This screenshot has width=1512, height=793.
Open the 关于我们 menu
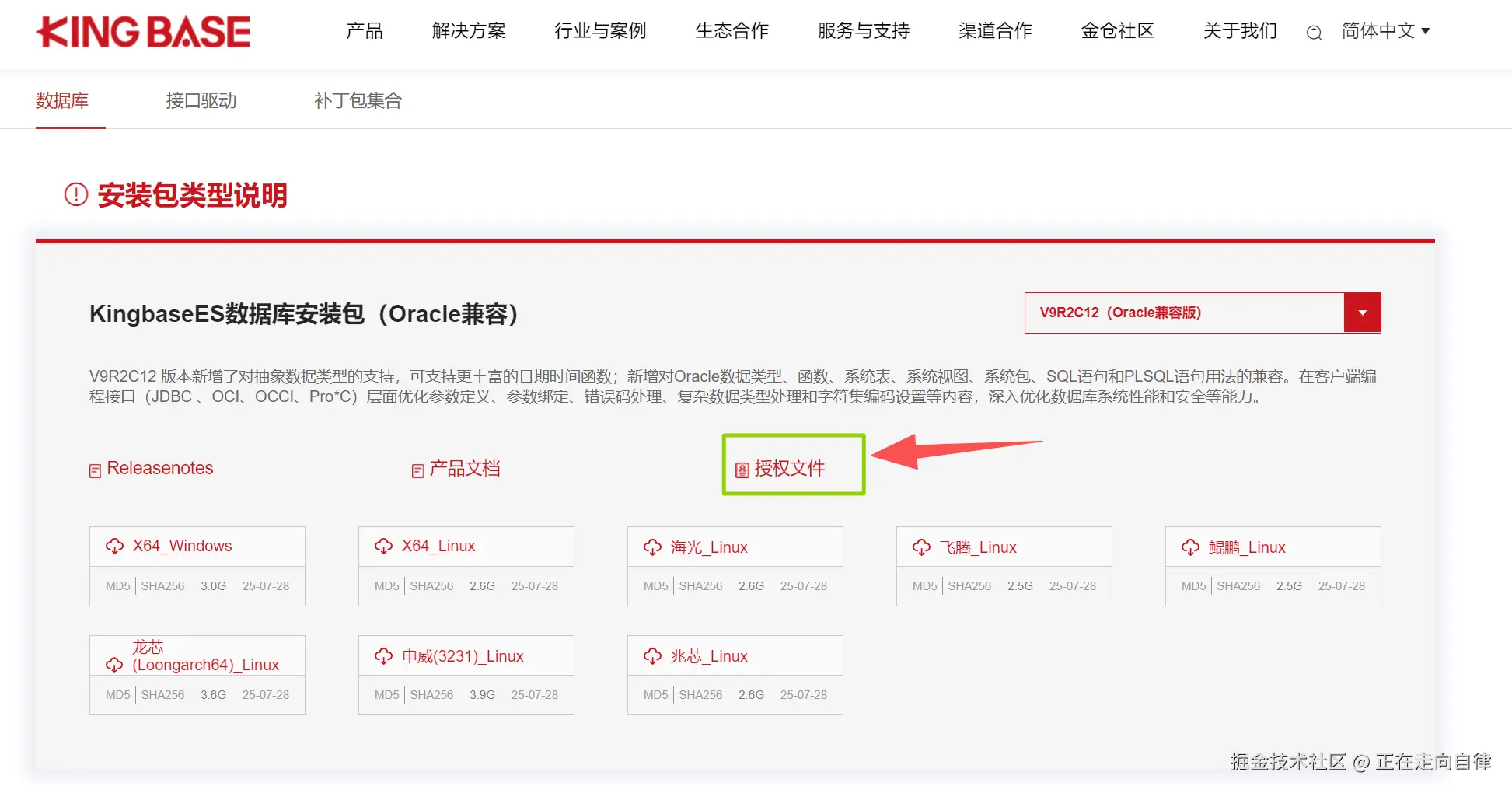(1240, 31)
